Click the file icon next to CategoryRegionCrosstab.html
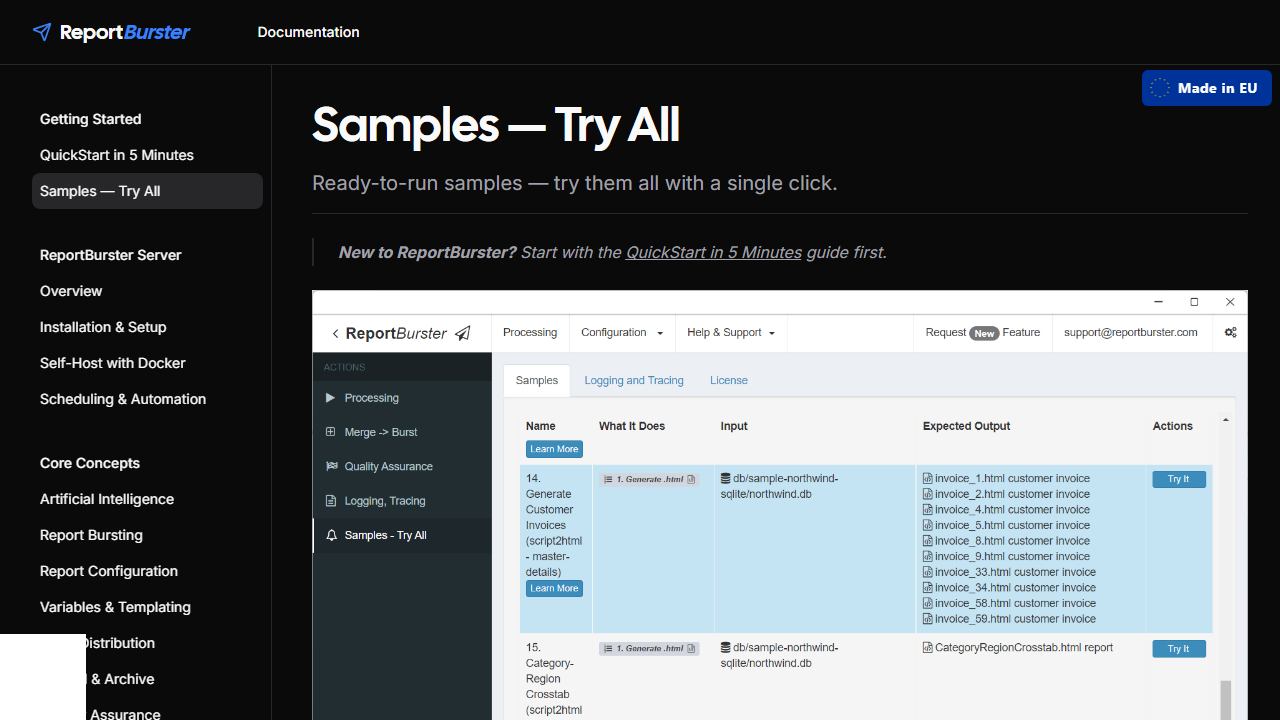 928,647
